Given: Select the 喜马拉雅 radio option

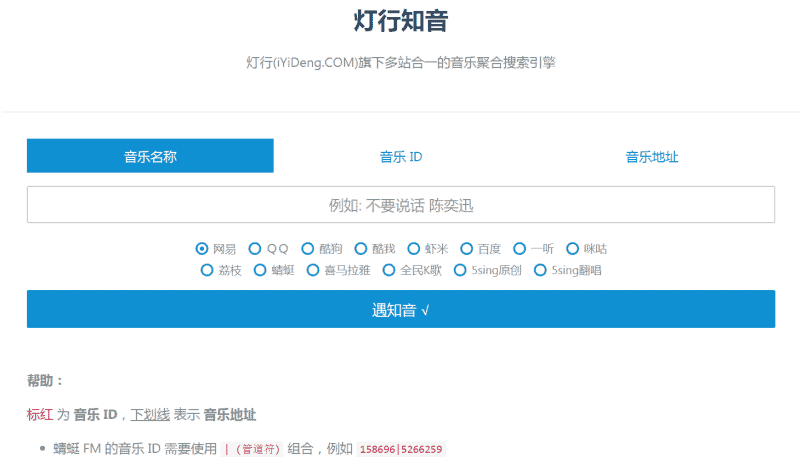Looking at the screenshot, I should click(313, 270).
